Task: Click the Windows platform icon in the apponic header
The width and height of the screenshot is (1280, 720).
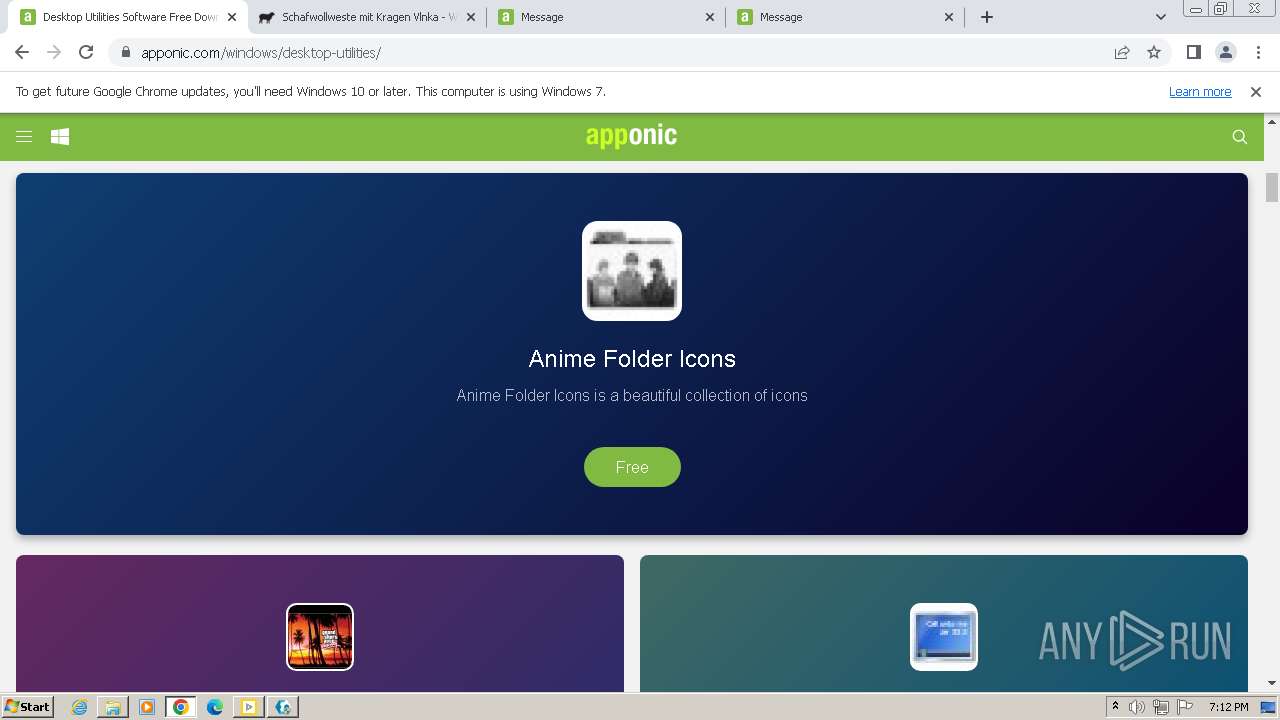Action: [x=60, y=137]
